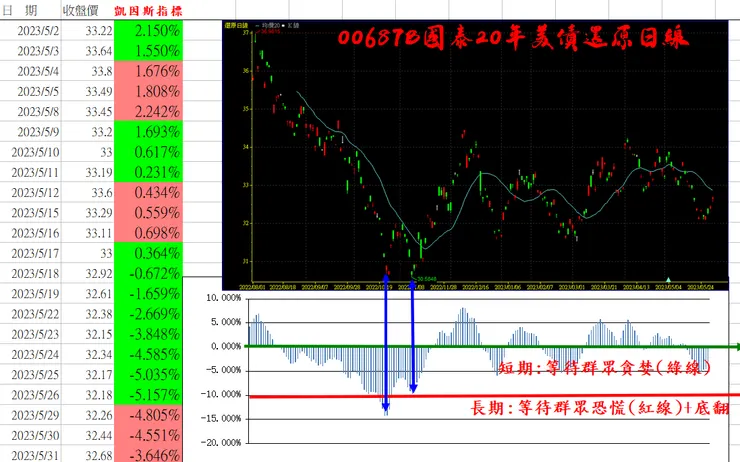The image size is (740, 462).
Task: Click the -5.157% indicator cell
Action: coord(148,395)
